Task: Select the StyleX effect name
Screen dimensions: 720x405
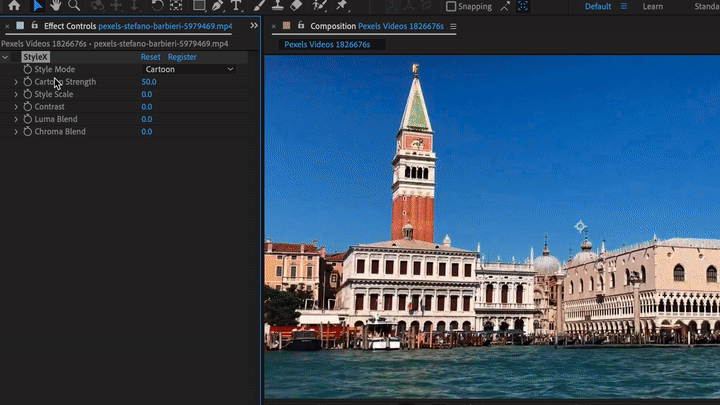Action: [35, 57]
